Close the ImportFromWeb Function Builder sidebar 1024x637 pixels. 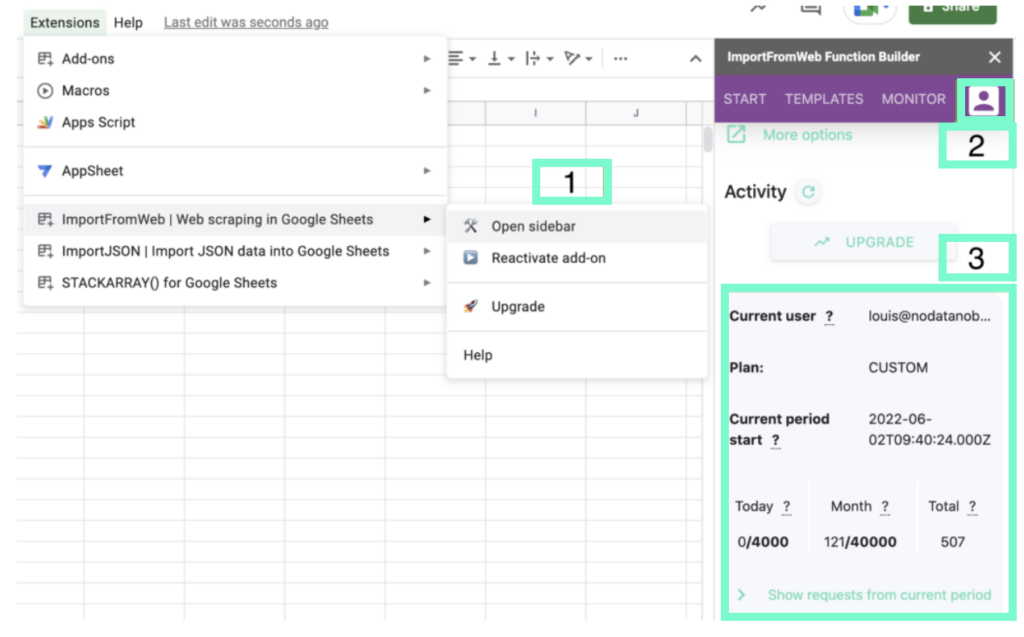[994, 58]
